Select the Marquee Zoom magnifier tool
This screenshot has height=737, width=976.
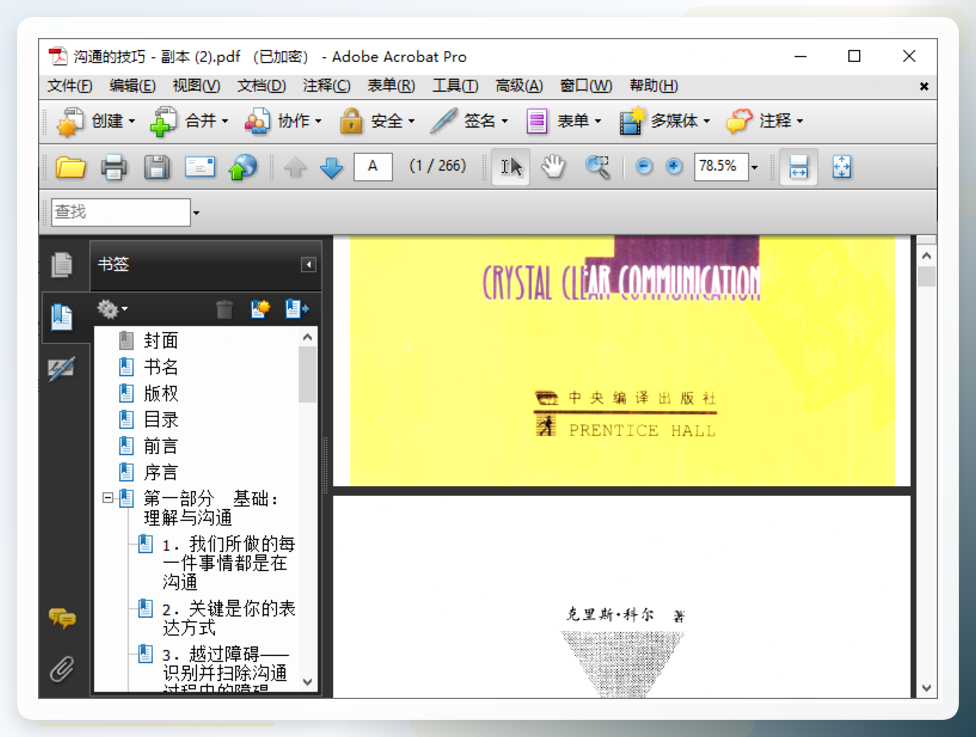598,167
